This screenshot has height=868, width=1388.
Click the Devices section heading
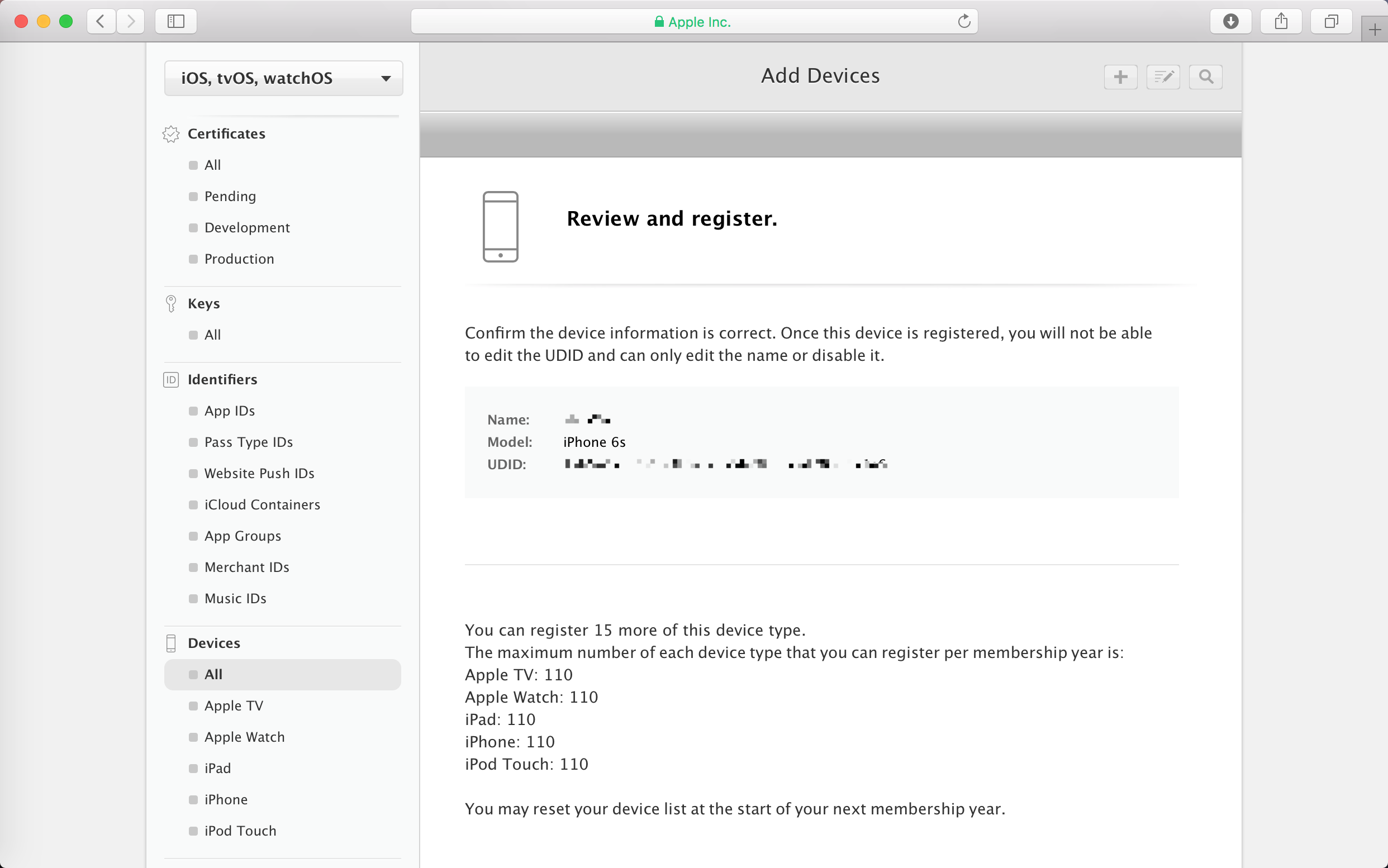pos(213,643)
